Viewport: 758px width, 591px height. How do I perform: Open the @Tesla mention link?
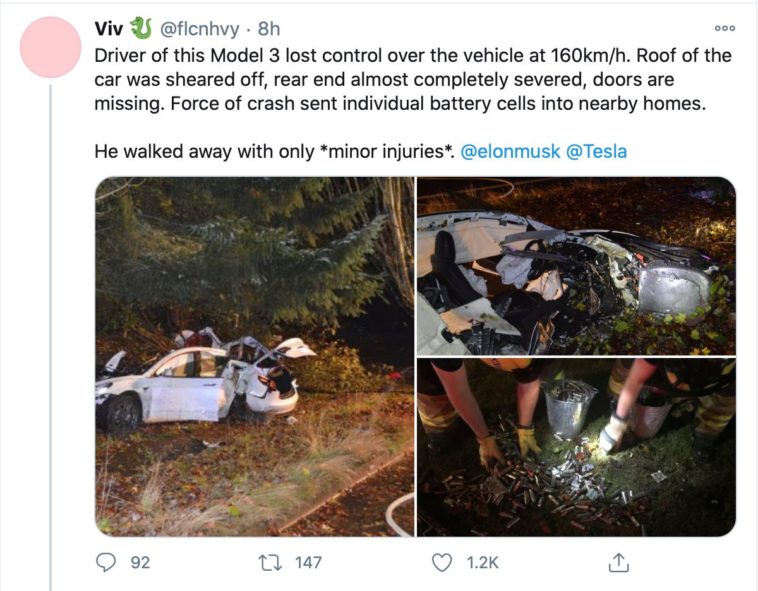pos(597,151)
